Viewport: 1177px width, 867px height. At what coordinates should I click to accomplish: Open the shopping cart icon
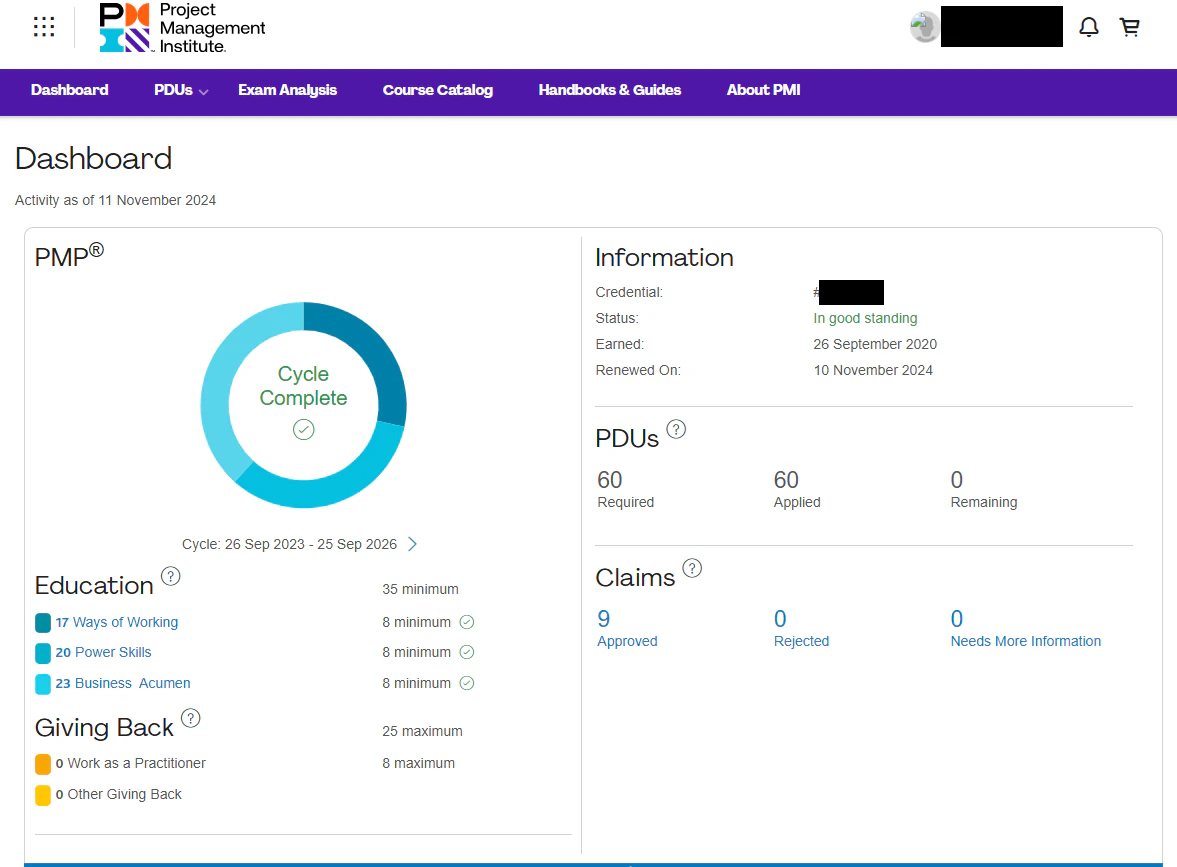(1130, 27)
